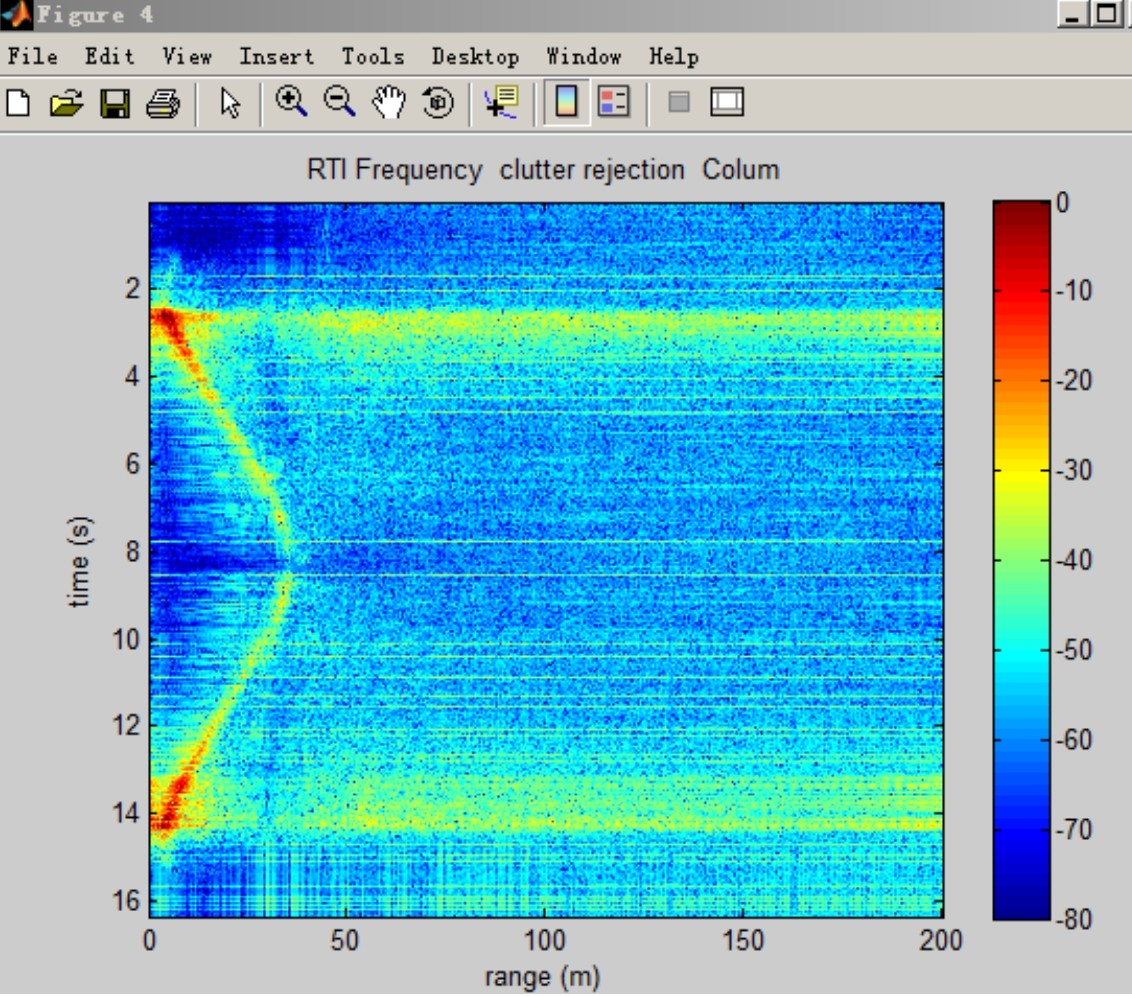Open the Insert menu

[x=277, y=56]
